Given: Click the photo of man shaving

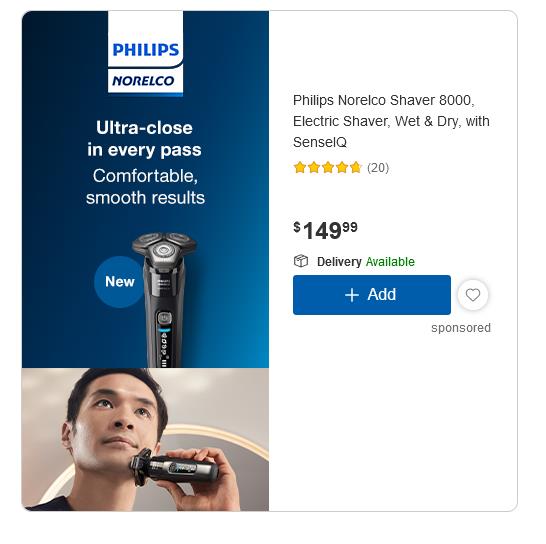Looking at the screenshot, I should (x=145, y=439).
